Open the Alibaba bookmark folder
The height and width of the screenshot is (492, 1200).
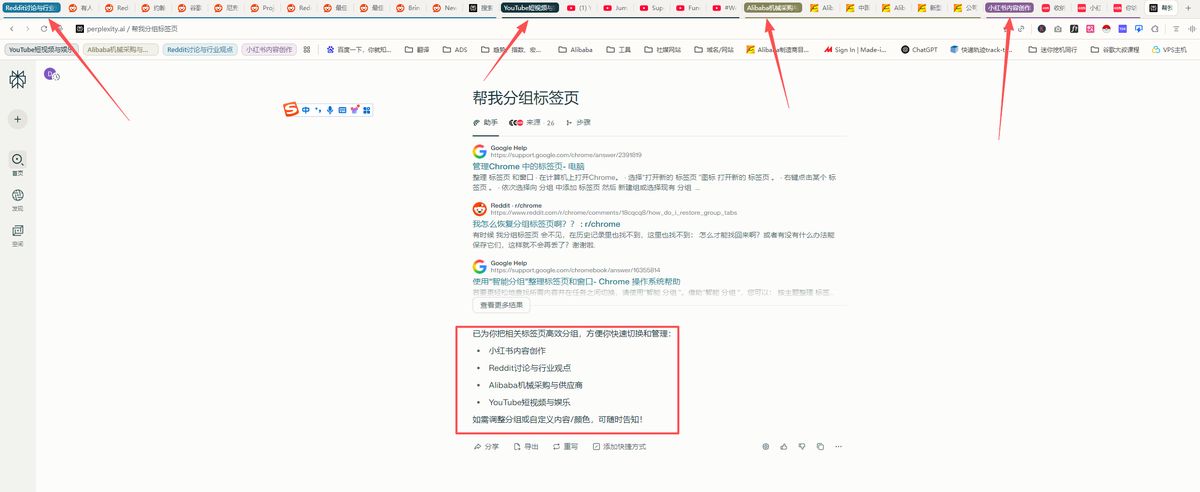576,49
